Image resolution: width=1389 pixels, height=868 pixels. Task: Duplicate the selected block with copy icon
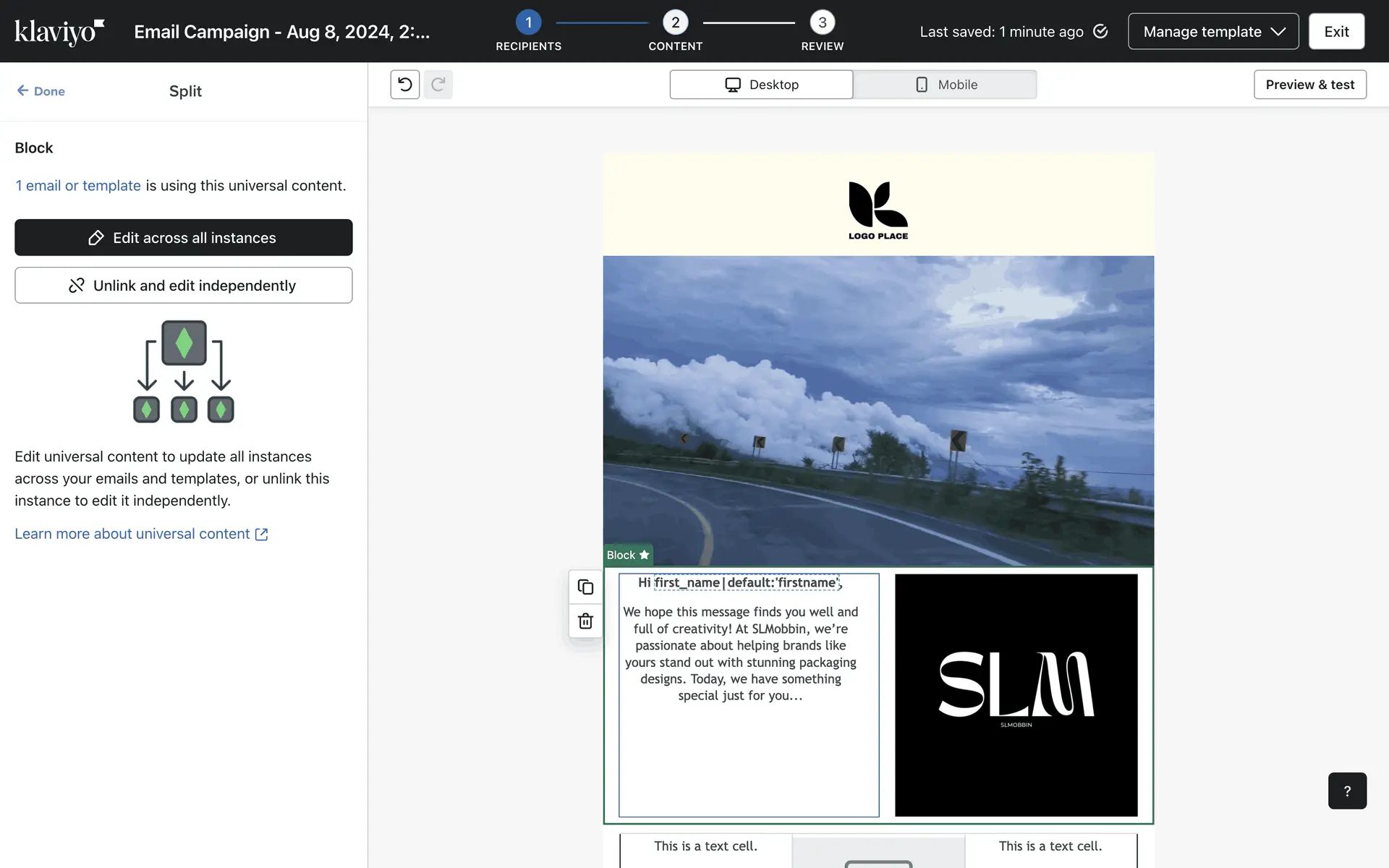(x=585, y=587)
